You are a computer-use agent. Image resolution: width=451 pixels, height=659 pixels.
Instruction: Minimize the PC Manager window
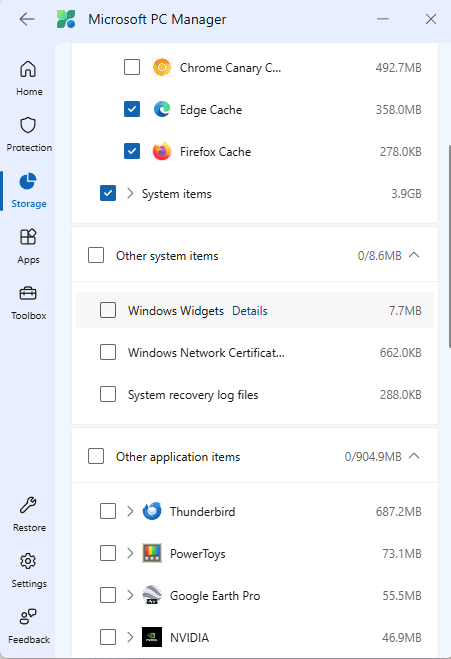382,19
